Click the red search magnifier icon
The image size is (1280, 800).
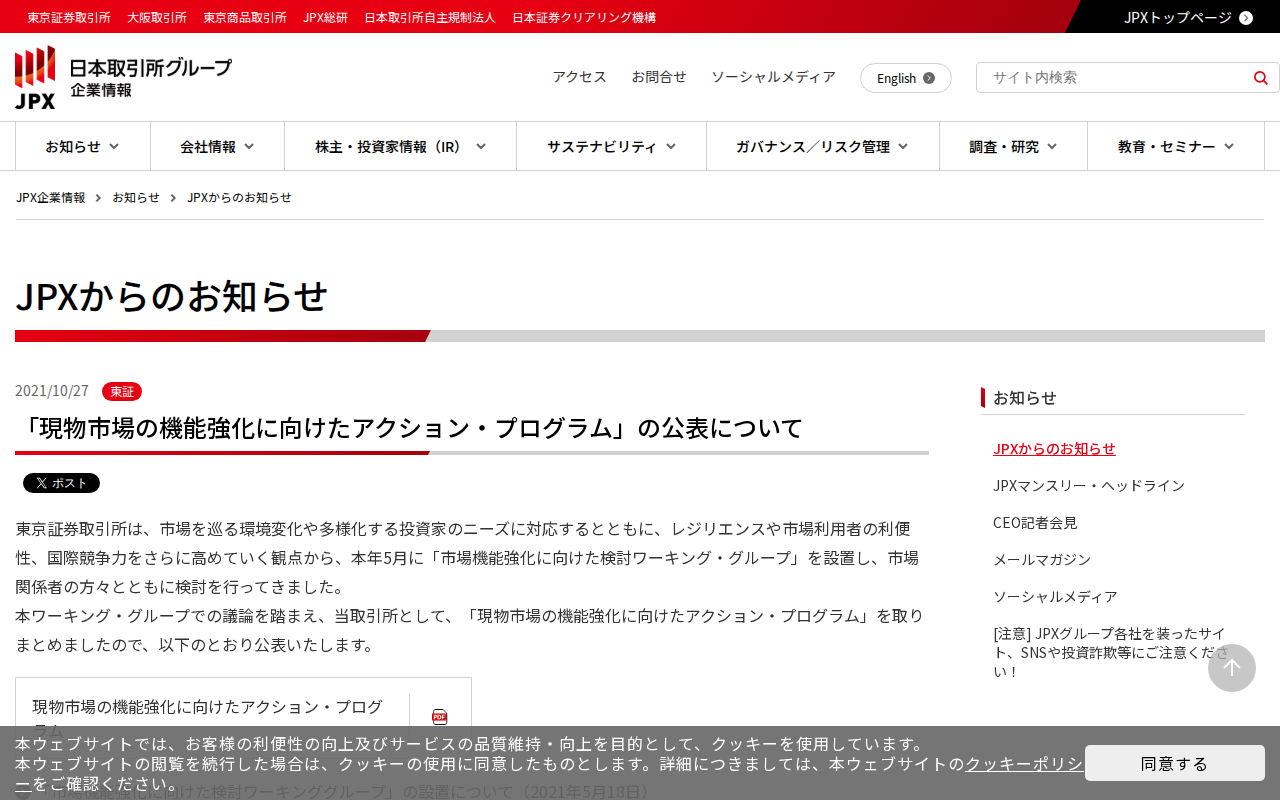coord(1260,78)
